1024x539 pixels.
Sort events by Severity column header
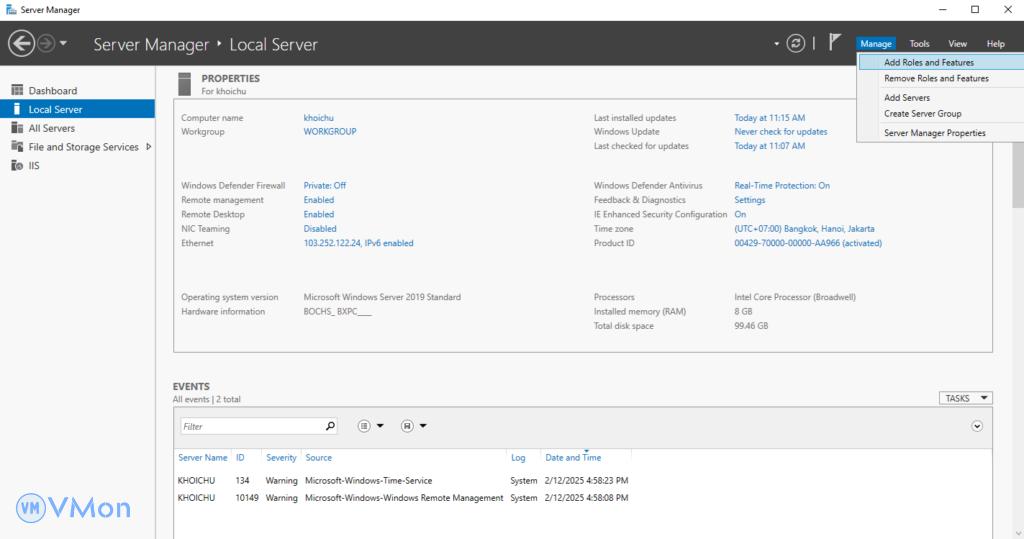point(281,458)
